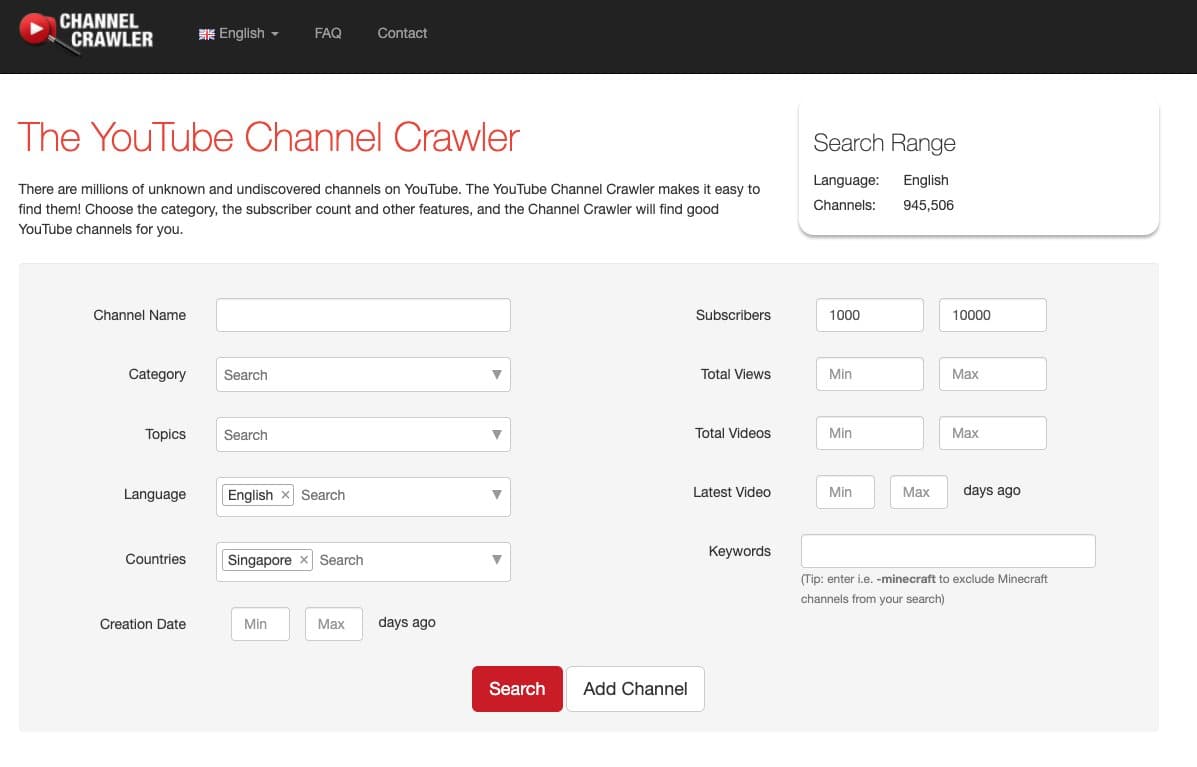Screen dimensions: 1197x767
Task: Open the Language dropdown arrow
Action: 496,495
